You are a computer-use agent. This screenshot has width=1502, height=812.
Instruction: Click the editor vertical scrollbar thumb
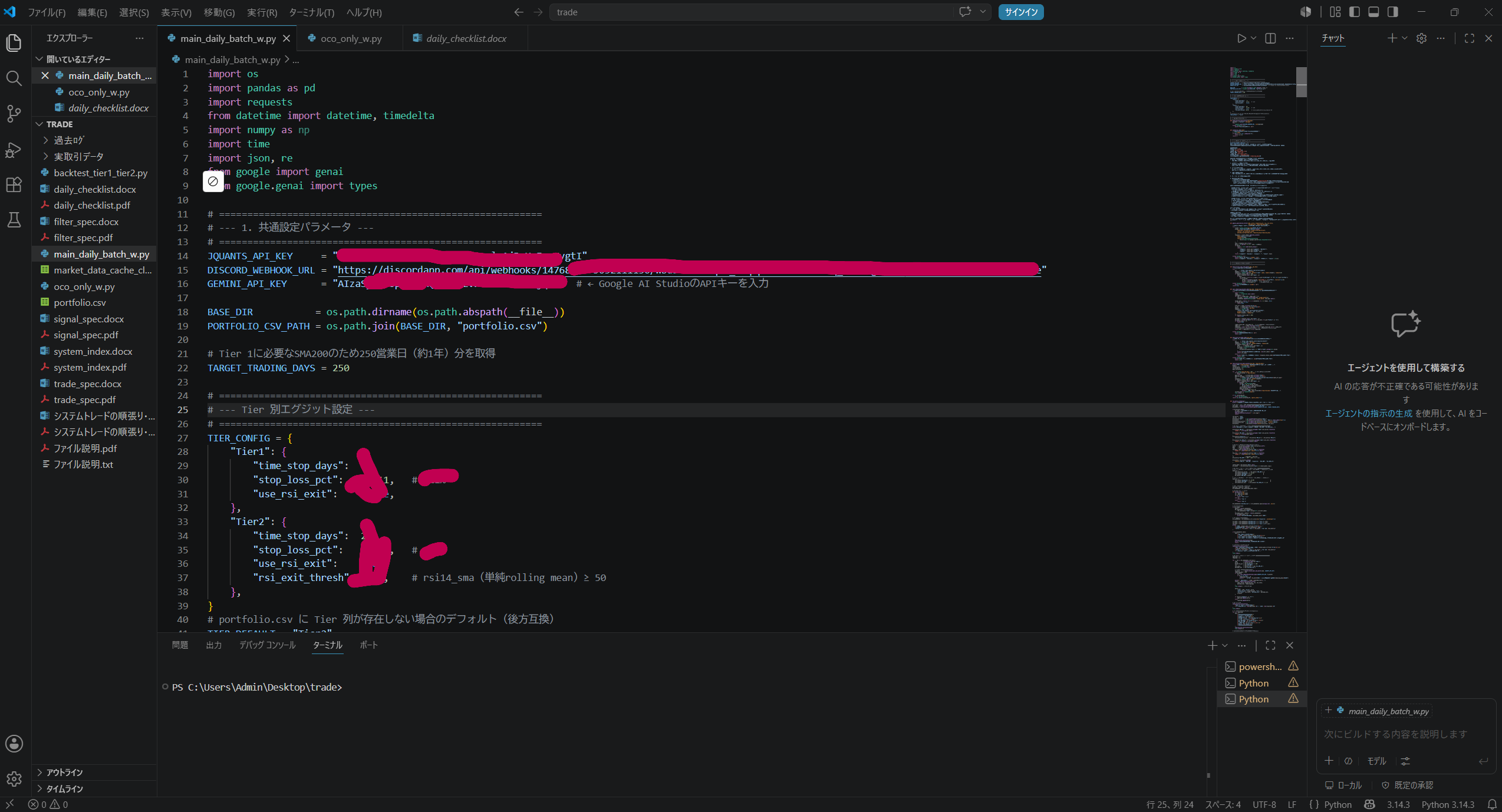click(1302, 82)
